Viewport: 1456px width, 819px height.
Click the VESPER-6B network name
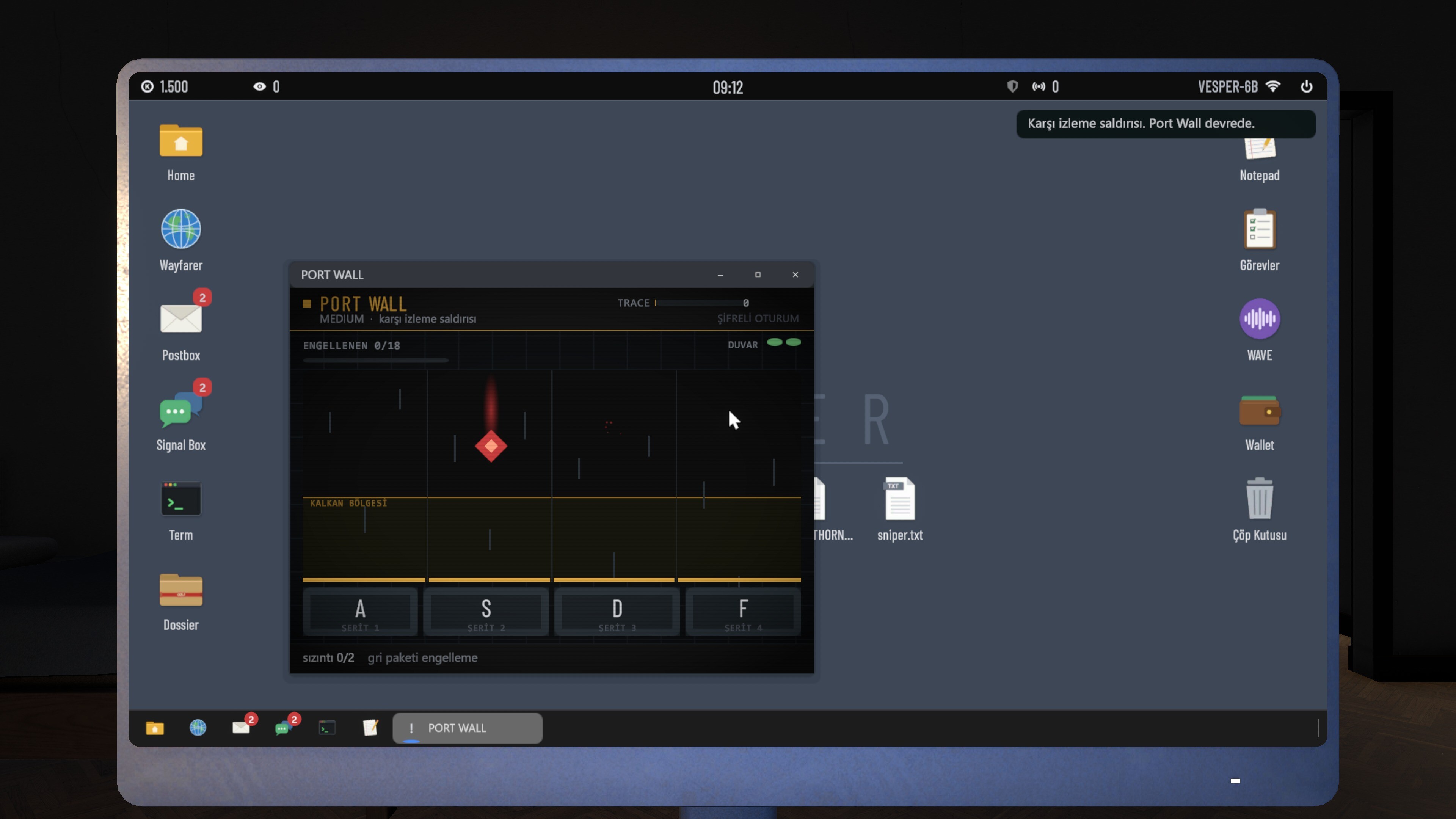[1227, 86]
